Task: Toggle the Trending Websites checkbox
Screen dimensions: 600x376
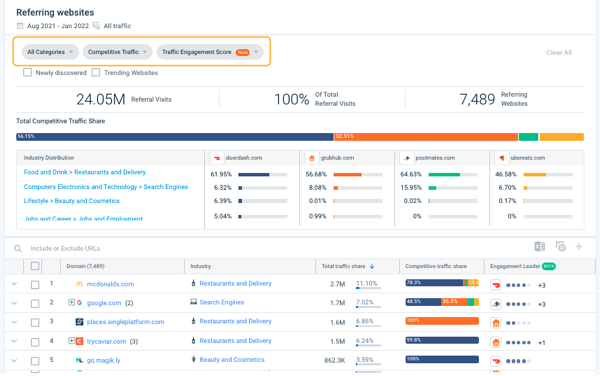Action: (96, 72)
